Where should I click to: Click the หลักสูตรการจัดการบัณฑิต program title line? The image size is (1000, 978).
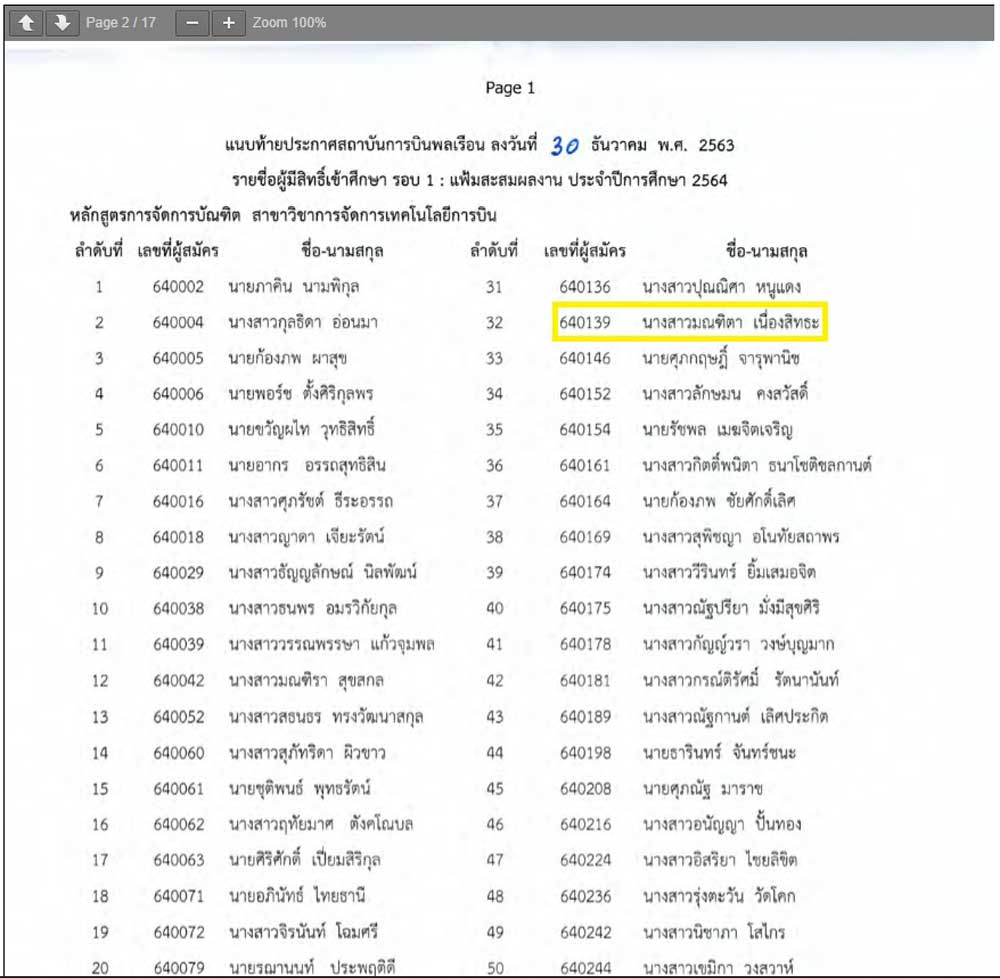point(283,215)
